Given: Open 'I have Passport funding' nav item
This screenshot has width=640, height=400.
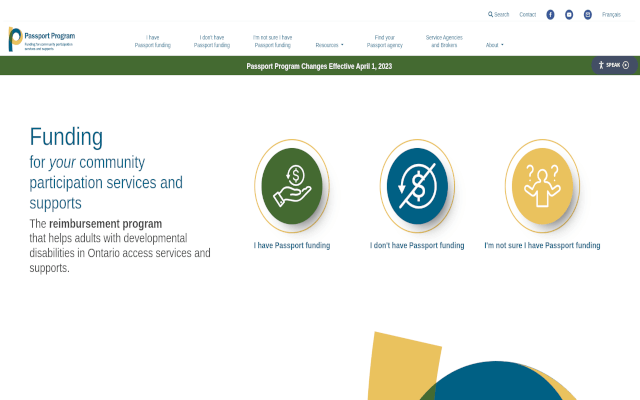Looking at the screenshot, I should (153, 41).
